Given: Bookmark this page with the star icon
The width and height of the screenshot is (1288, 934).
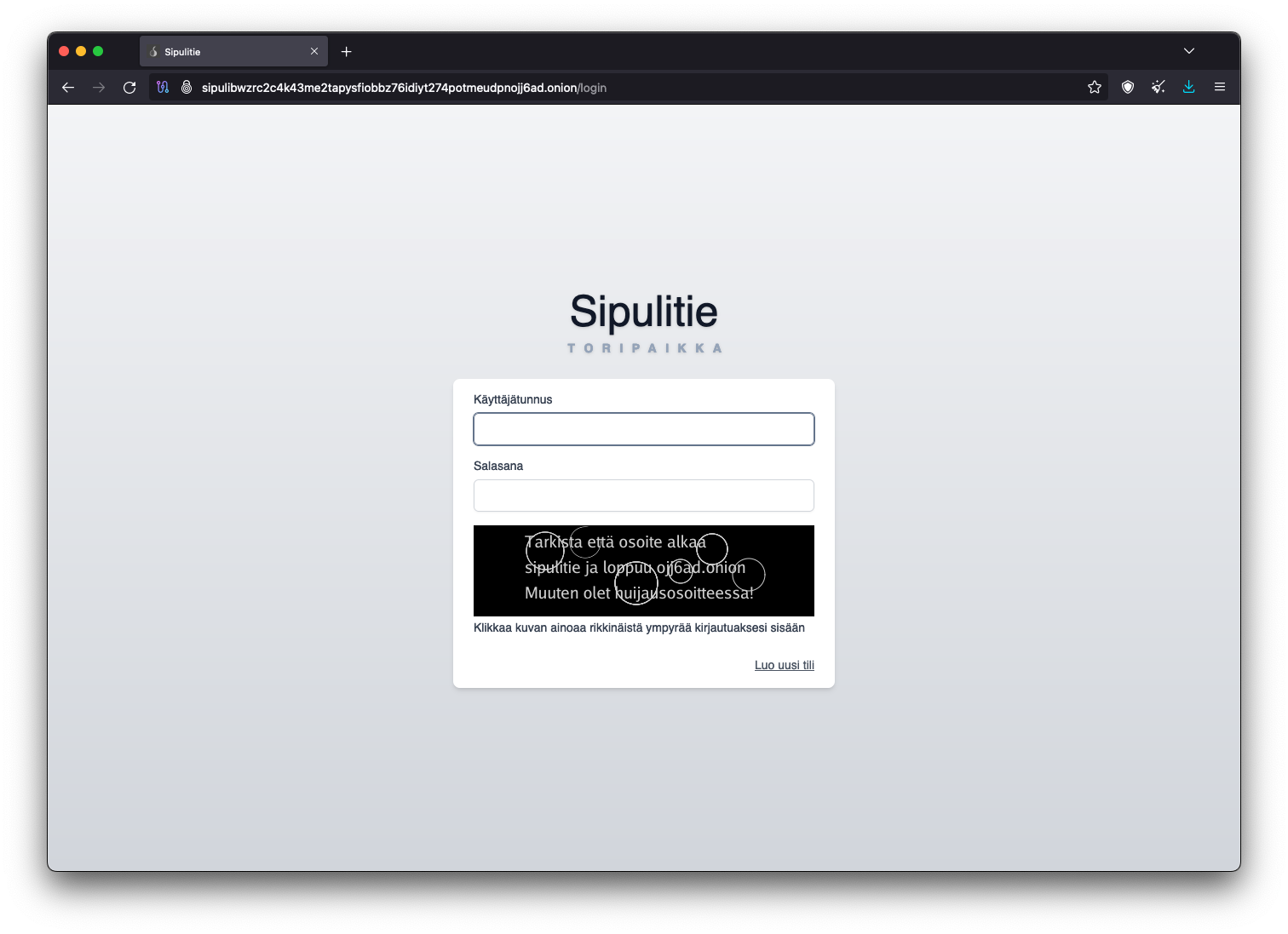Looking at the screenshot, I should (x=1095, y=87).
